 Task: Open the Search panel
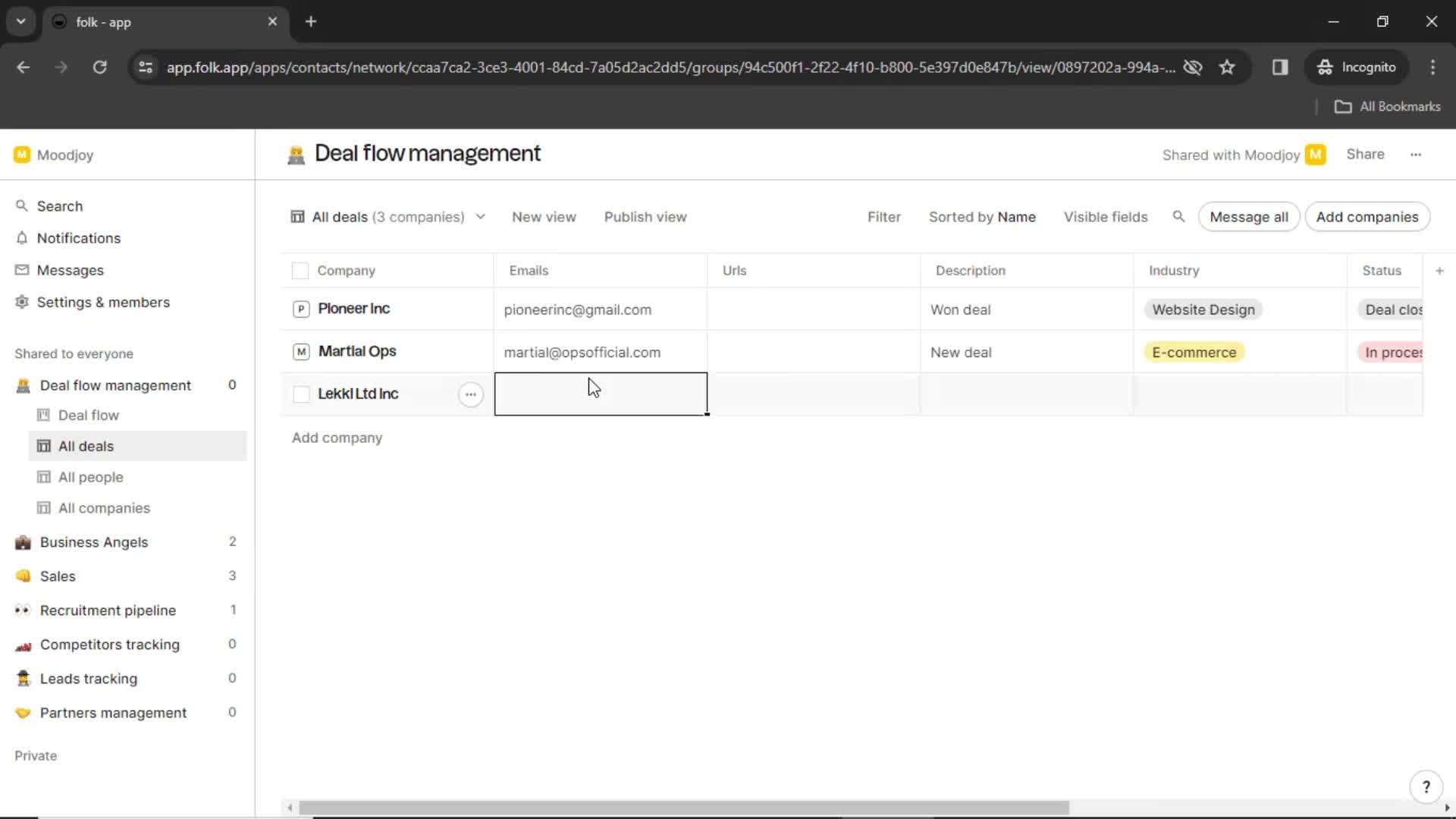point(59,205)
